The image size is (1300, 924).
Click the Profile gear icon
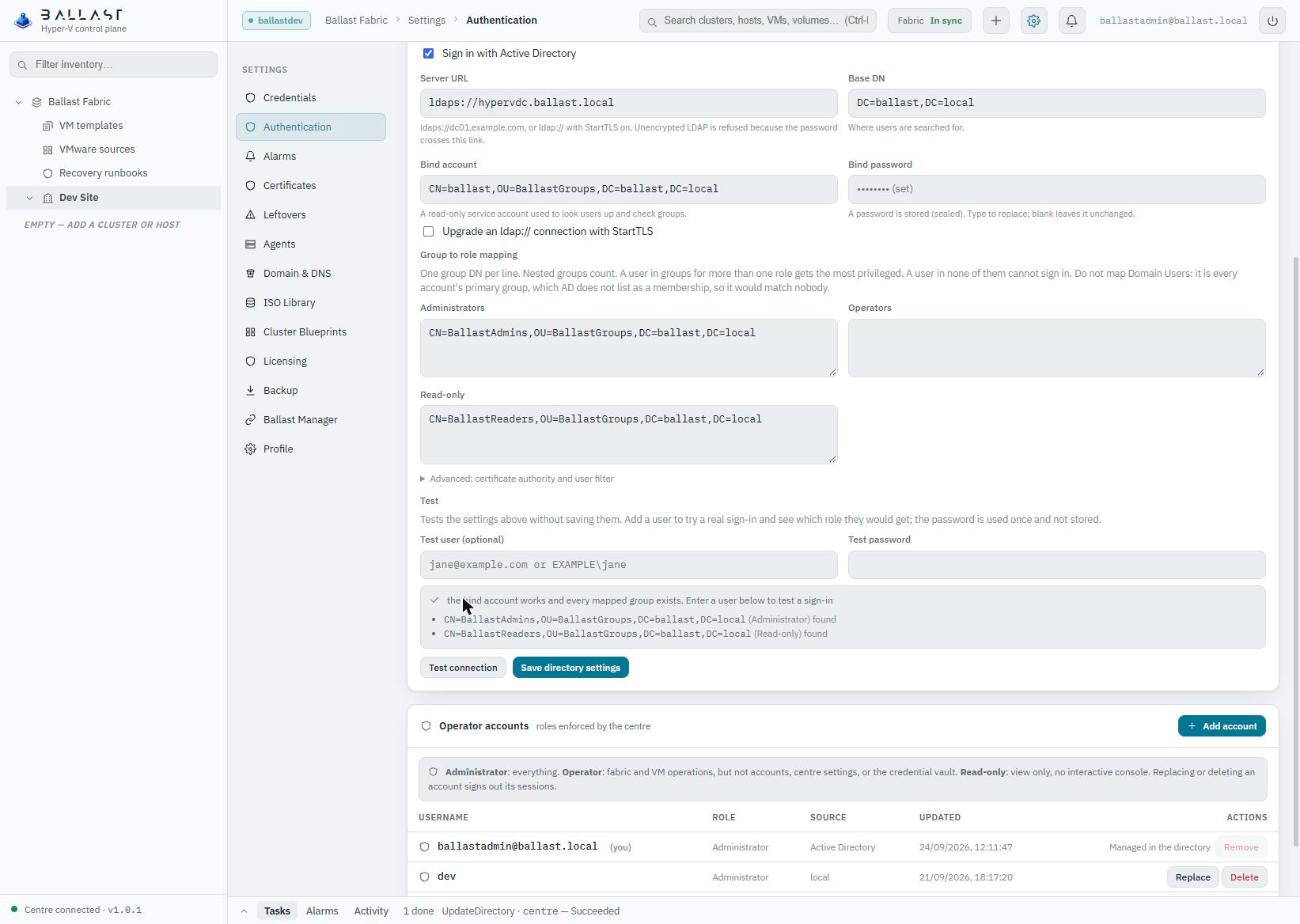[x=250, y=449]
